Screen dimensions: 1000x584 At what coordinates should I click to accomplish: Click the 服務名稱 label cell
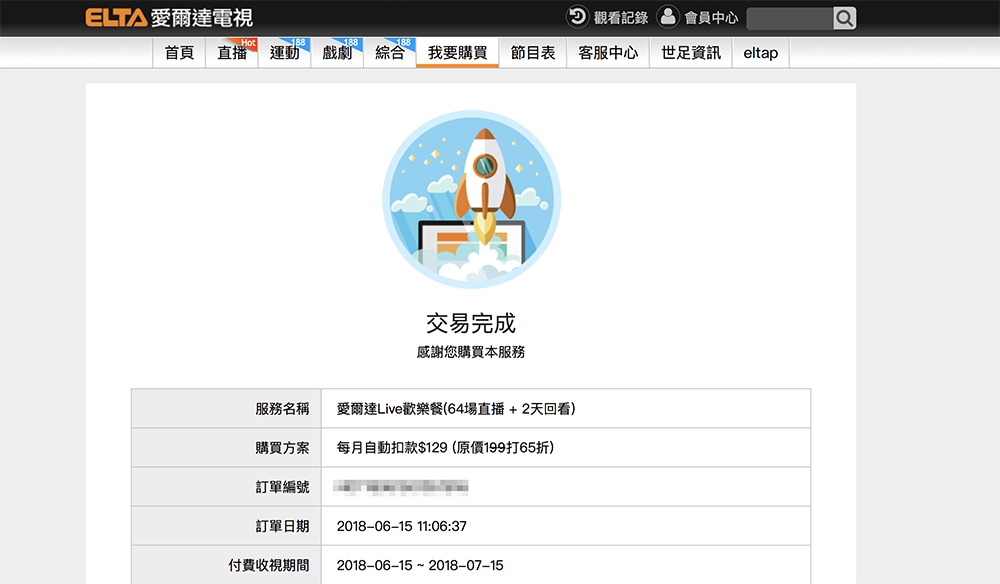226,409
